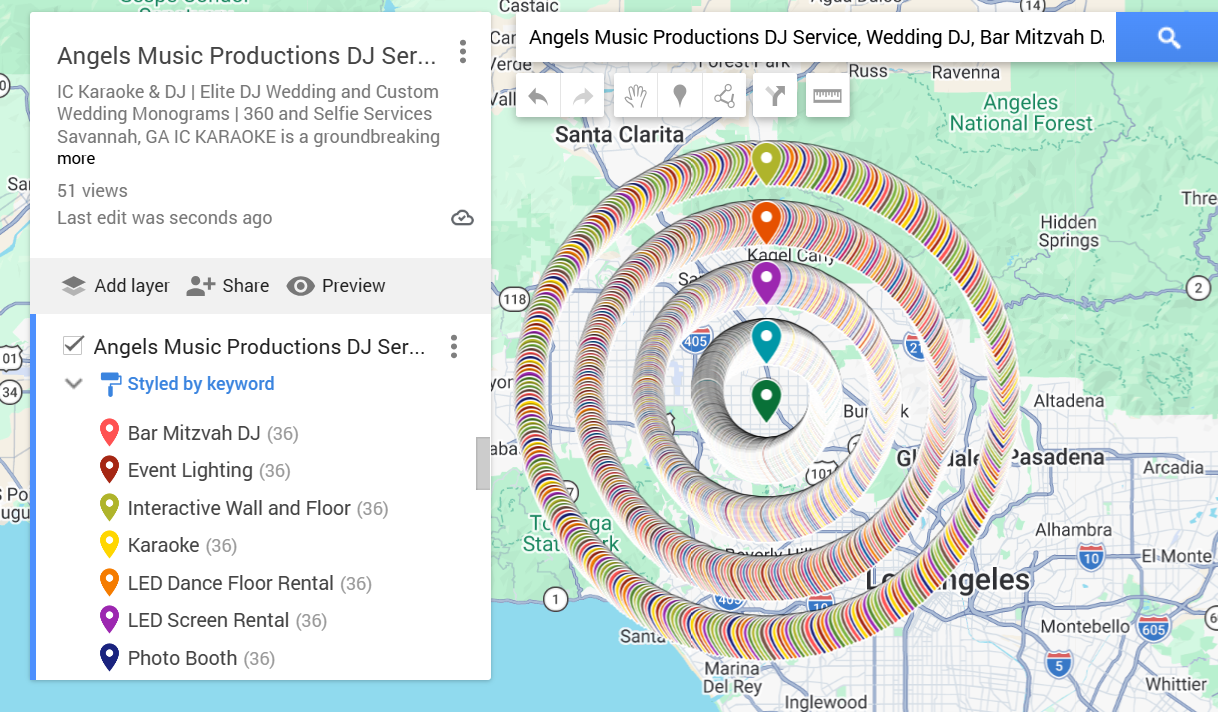Screen dimensions: 1218x712
Task: Click the cloud save status icon
Action: coord(462,217)
